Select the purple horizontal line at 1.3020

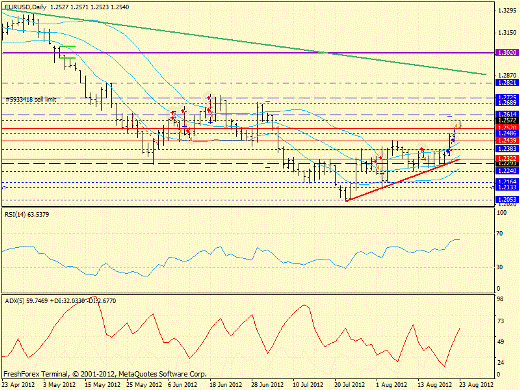coord(248,53)
